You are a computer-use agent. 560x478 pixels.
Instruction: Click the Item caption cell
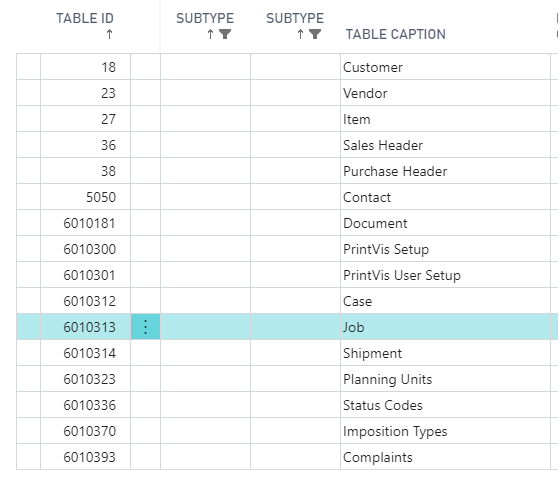(445, 119)
